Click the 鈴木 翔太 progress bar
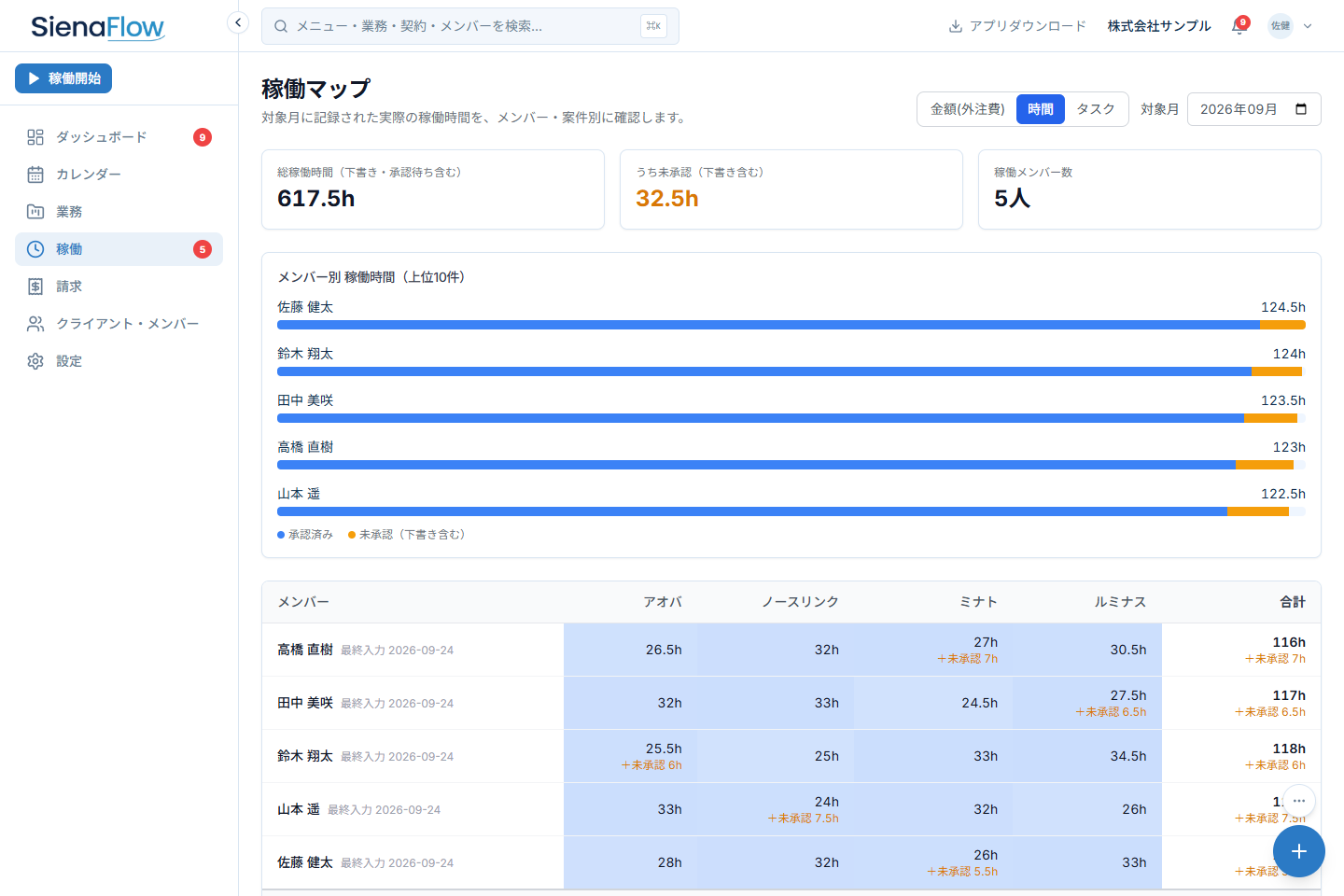This screenshot has height=896, width=1344. [x=791, y=371]
